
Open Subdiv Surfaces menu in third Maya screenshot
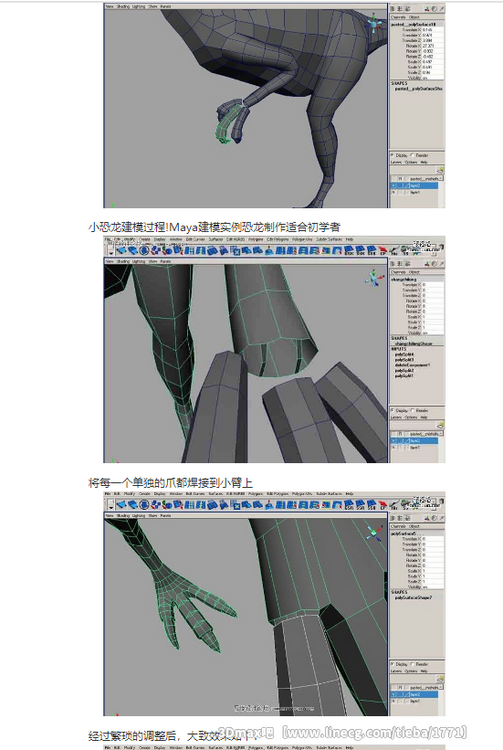[x=329, y=494]
